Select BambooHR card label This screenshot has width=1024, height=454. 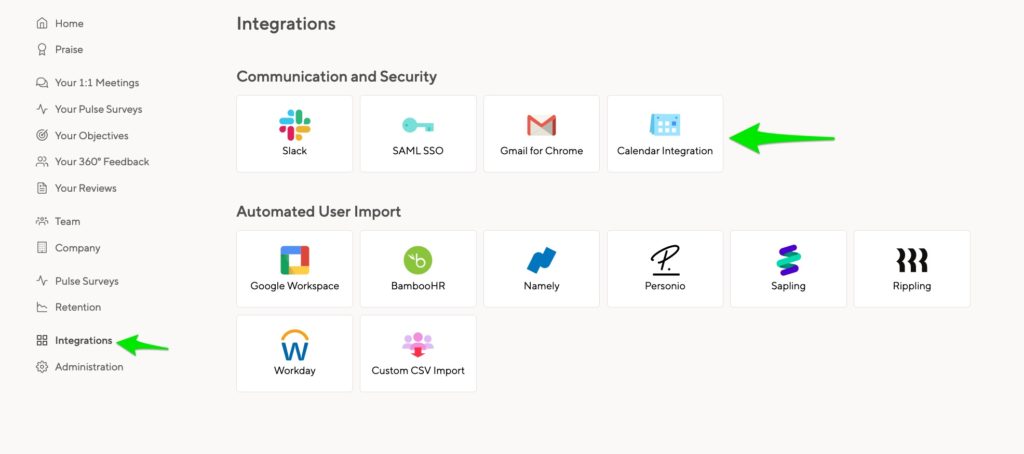pyautogui.click(x=418, y=286)
